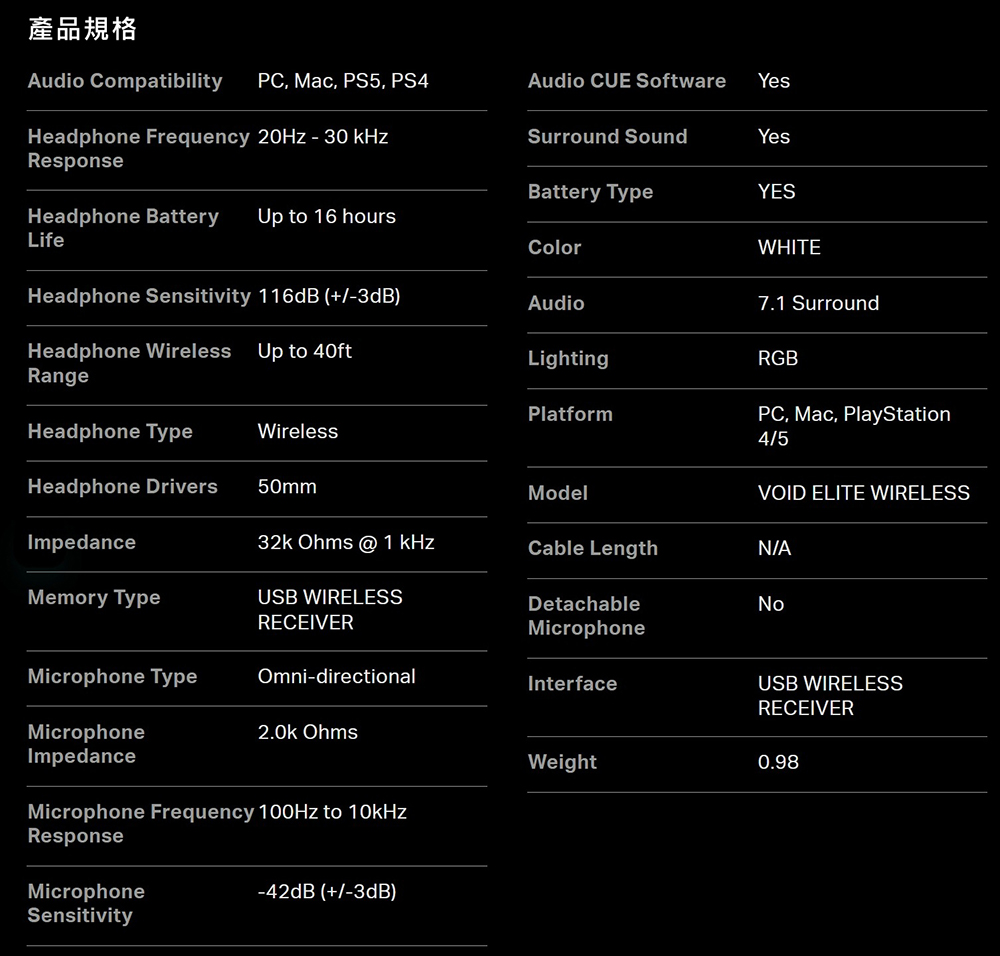Viewport: 1000px width, 956px height.
Task: Click 'No' beside Detachable Microphone
Action: [x=771, y=604]
